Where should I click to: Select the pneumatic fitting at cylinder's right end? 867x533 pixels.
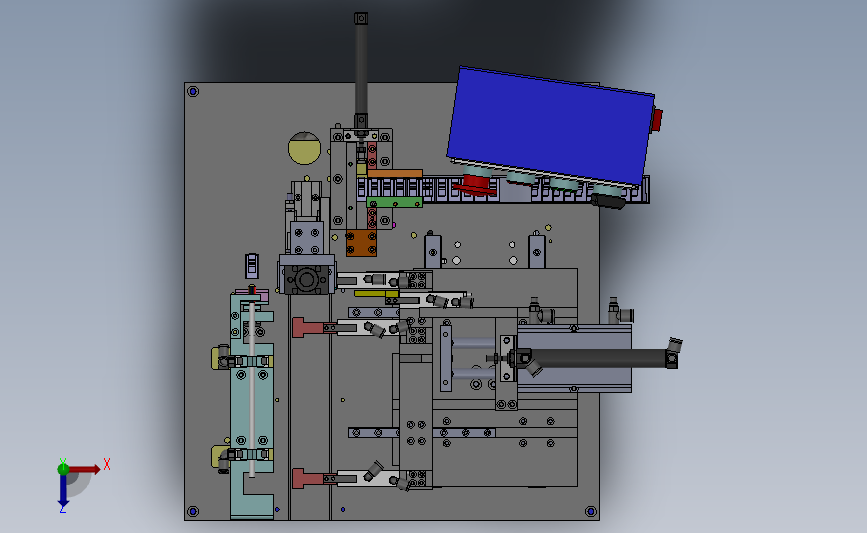tap(674, 344)
